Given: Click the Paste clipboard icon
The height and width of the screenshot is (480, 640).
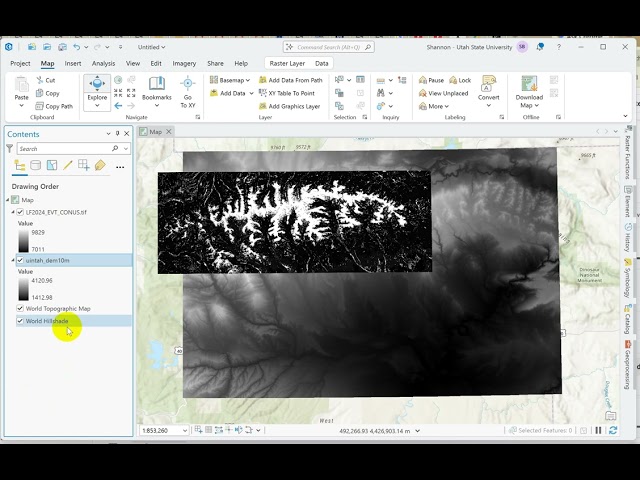Looking at the screenshot, I should 22,84.
